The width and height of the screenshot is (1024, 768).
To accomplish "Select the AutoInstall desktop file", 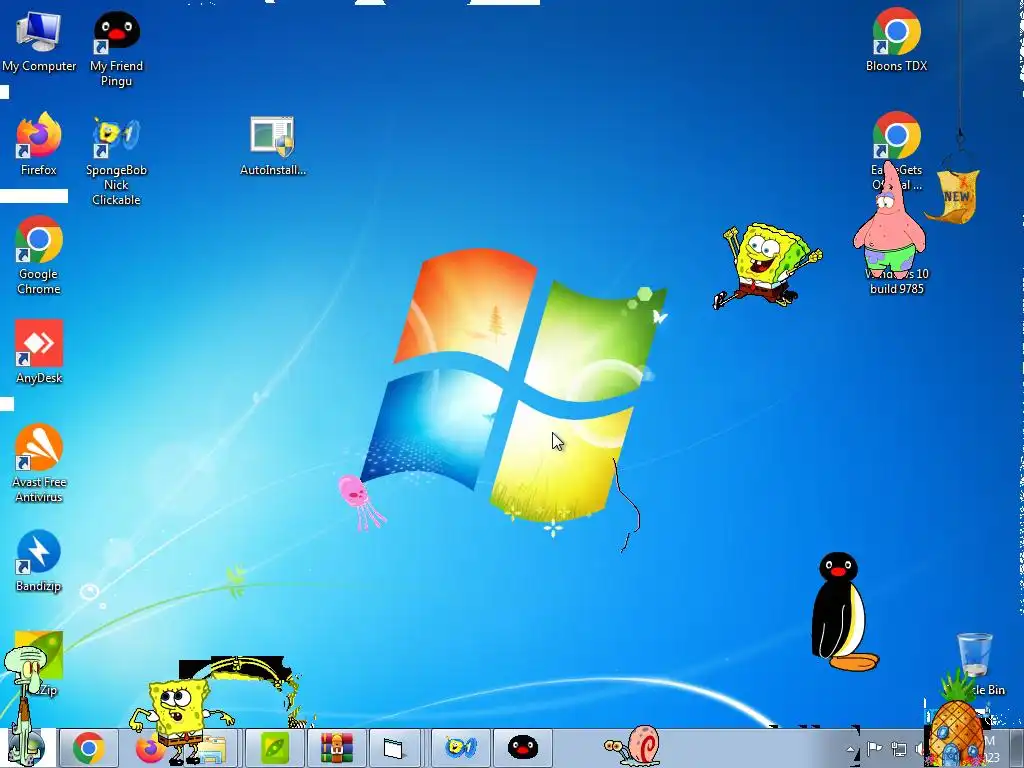I will coord(272,146).
